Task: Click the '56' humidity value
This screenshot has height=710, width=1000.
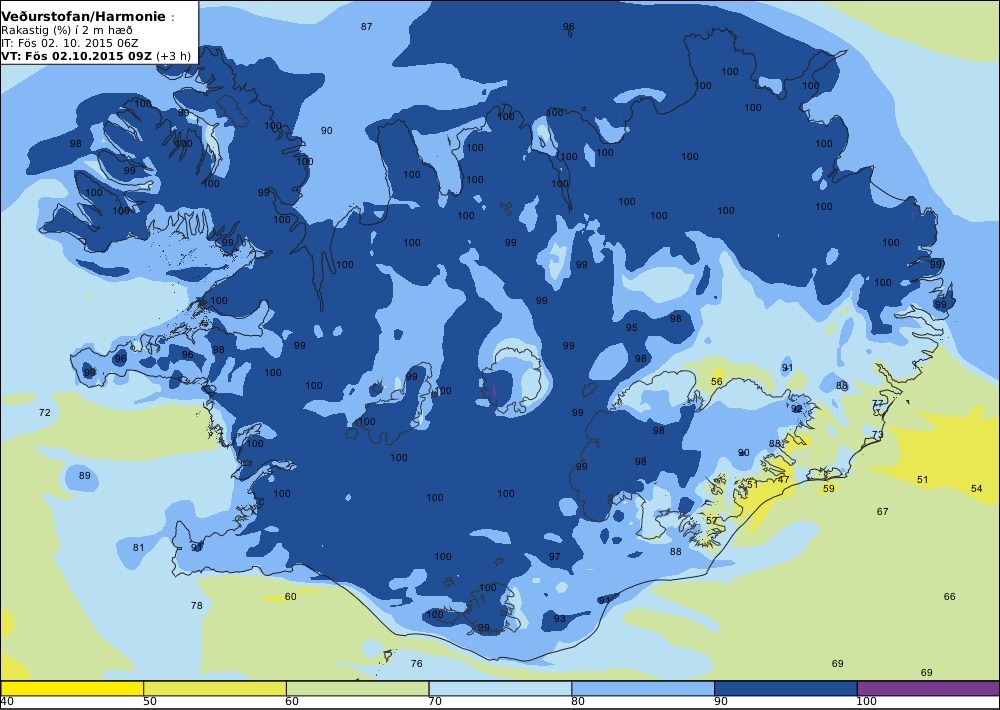Action: pos(717,381)
